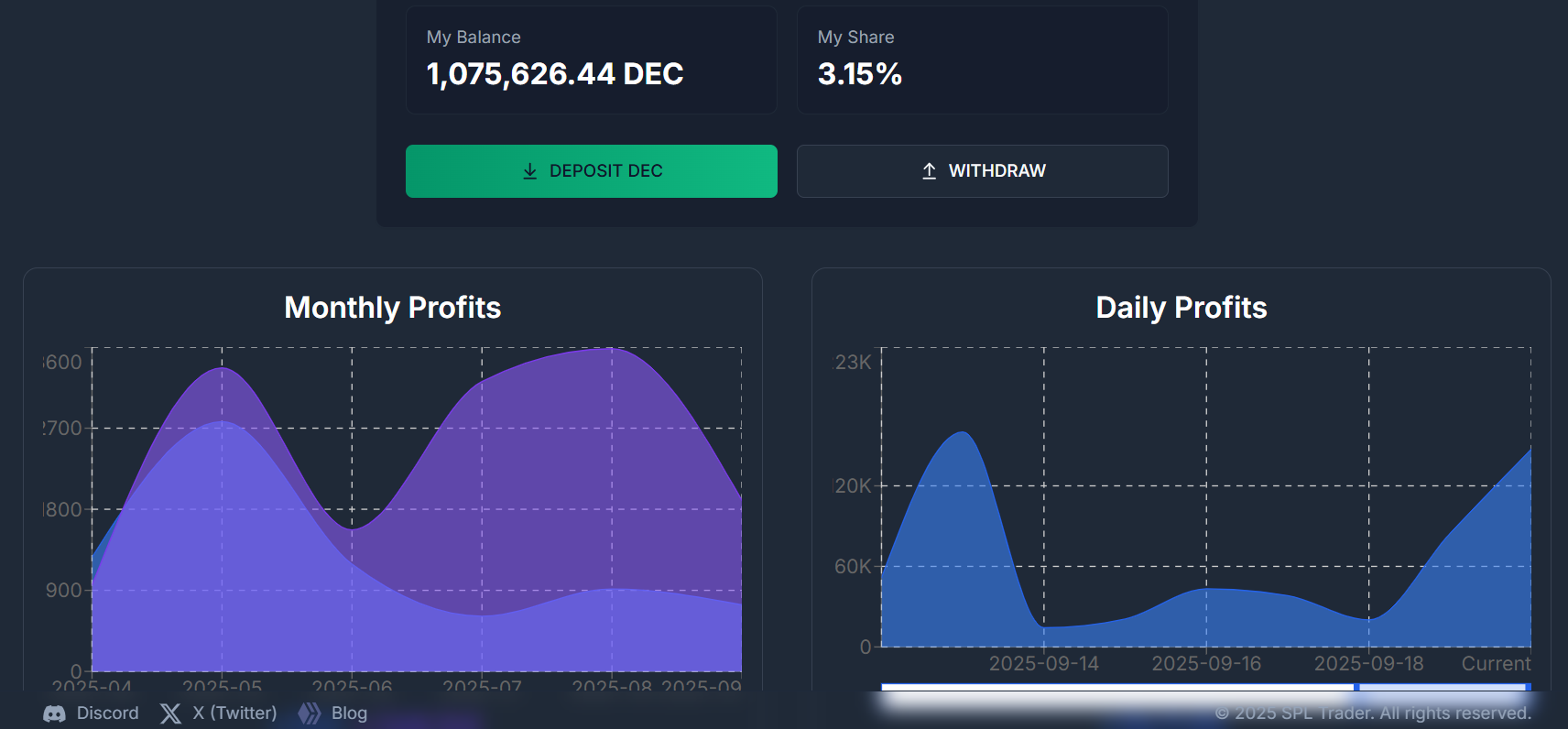The image size is (1568, 729).
Task: Click the Blog logo icon in footer
Action: click(x=310, y=713)
